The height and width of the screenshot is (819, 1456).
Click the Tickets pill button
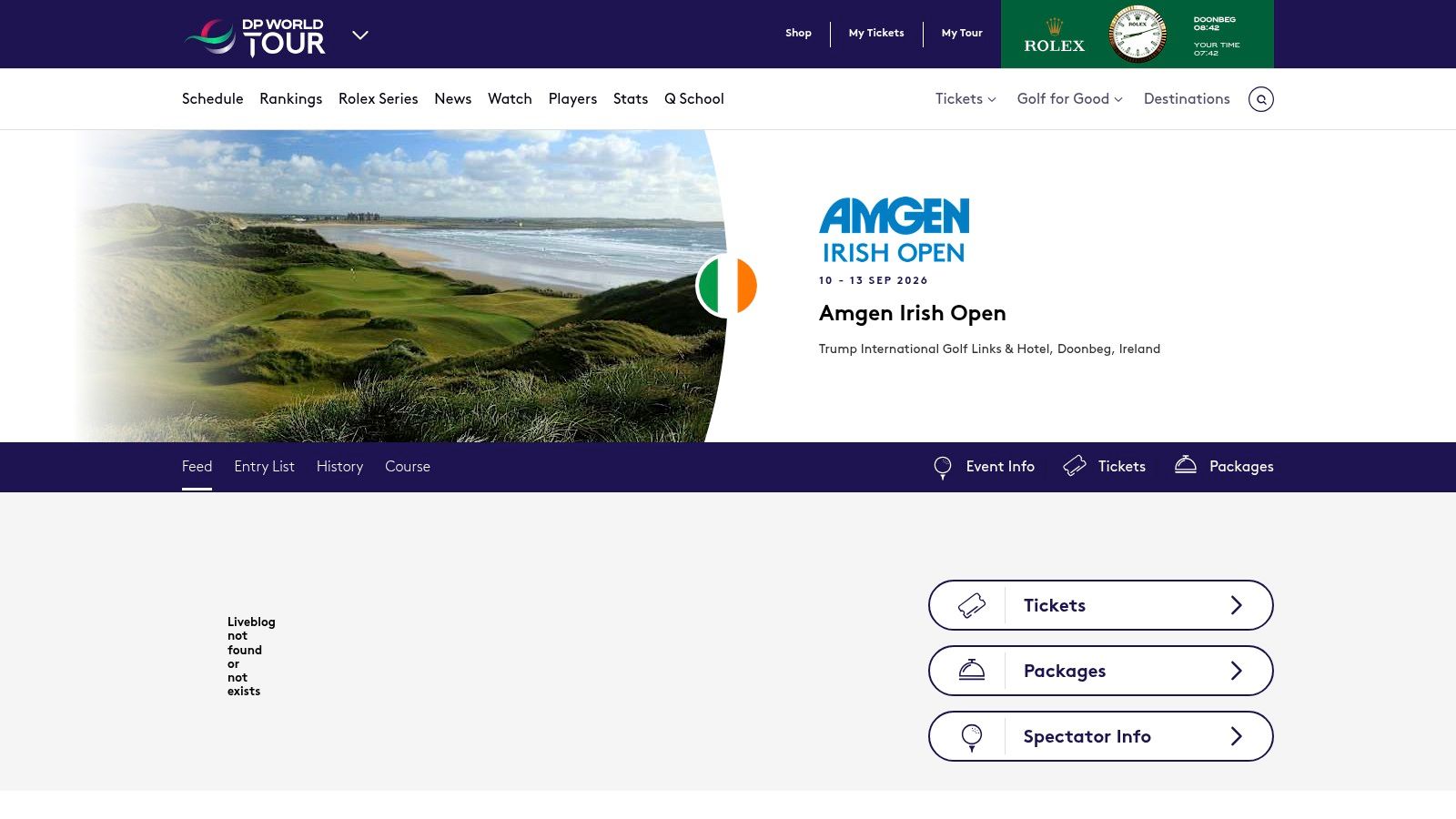pyautogui.click(x=1100, y=605)
